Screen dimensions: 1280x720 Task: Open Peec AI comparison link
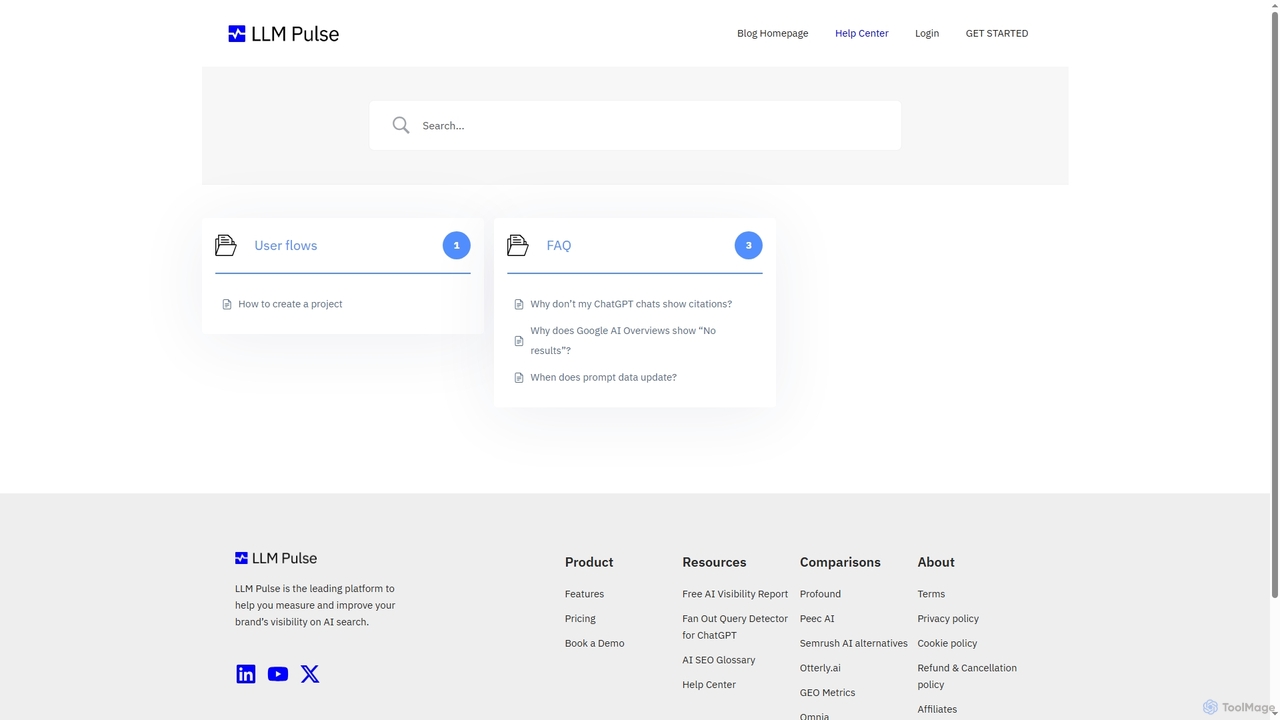click(x=817, y=619)
